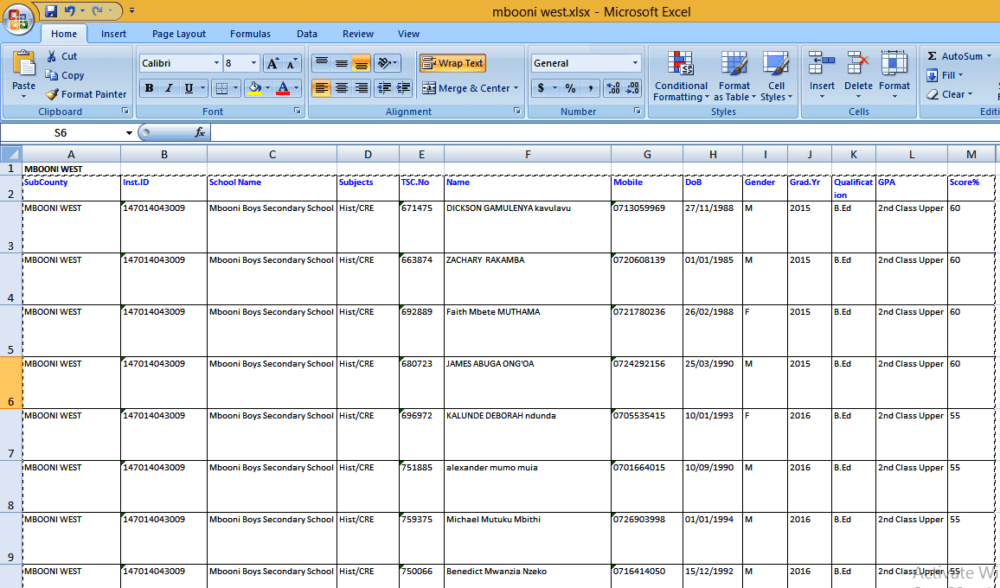1000x588 pixels.
Task: Set top vertical alignment
Action: tap(321, 63)
